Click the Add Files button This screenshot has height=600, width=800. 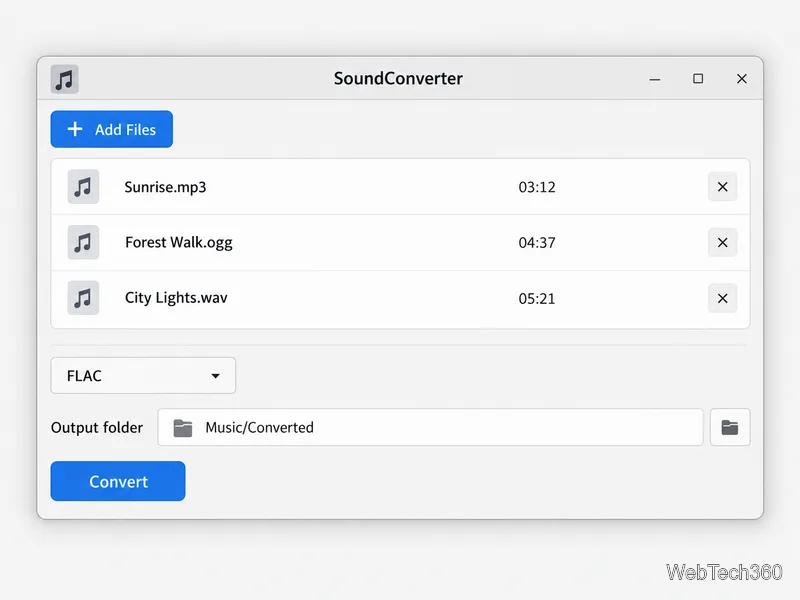[112, 129]
